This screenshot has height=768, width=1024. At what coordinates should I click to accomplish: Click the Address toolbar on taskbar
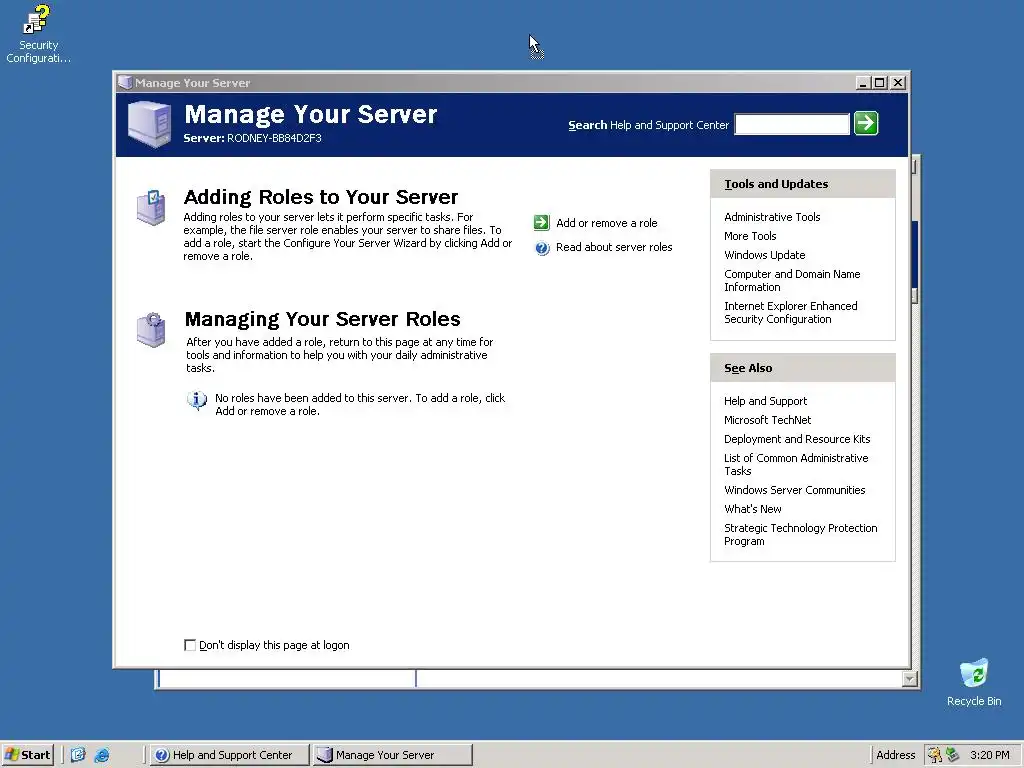click(x=895, y=755)
